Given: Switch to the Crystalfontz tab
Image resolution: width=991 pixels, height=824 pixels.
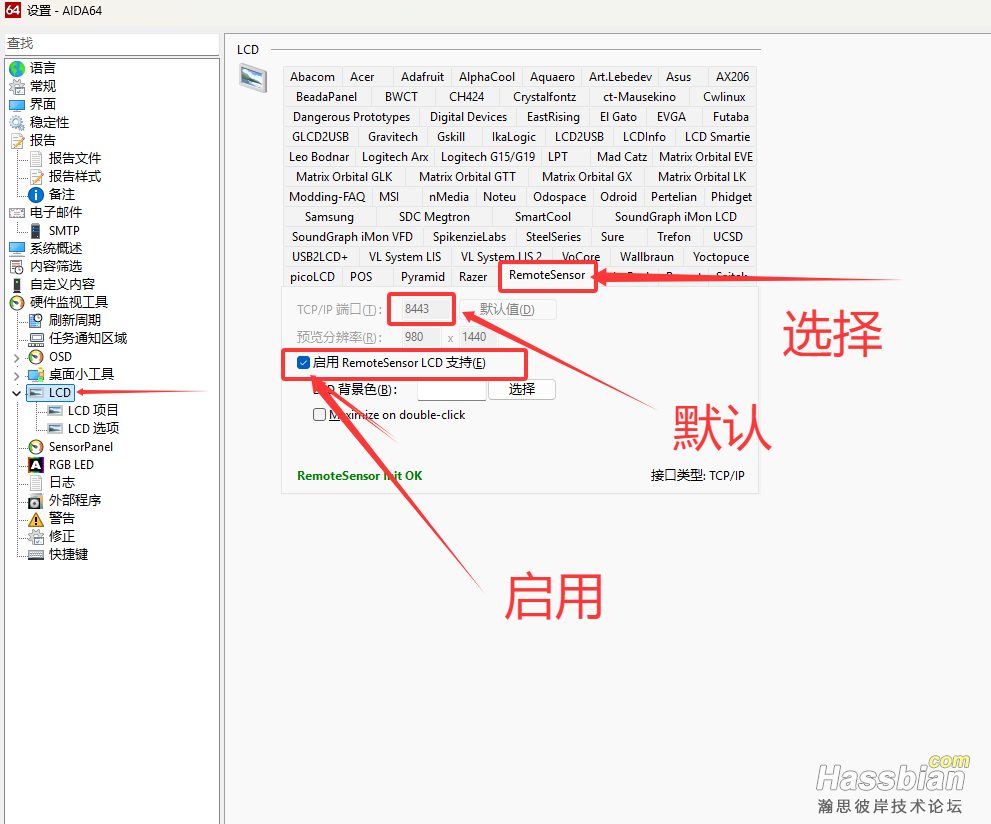Looking at the screenshot, I should pos(544,97).
